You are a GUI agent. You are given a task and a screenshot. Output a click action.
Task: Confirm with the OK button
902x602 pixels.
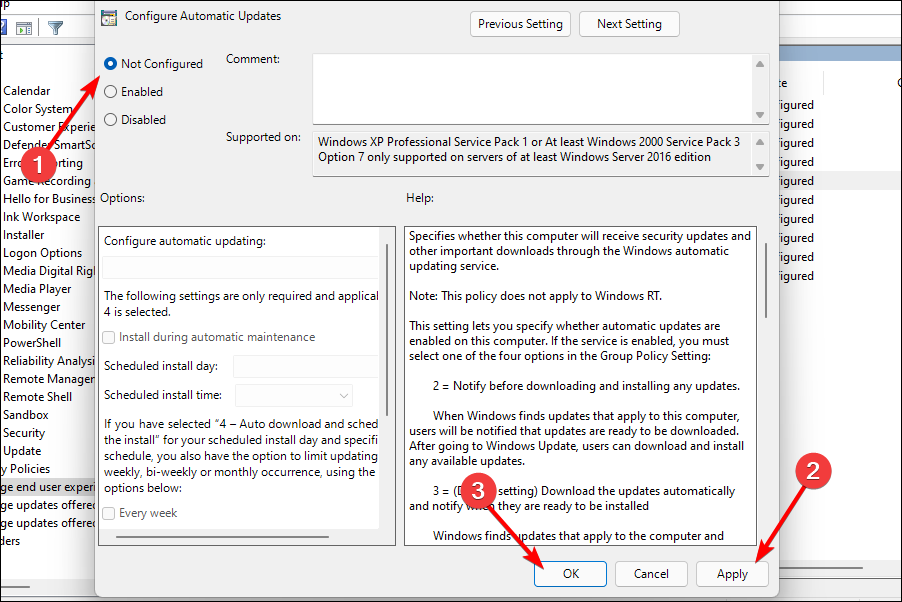[570, 574]
